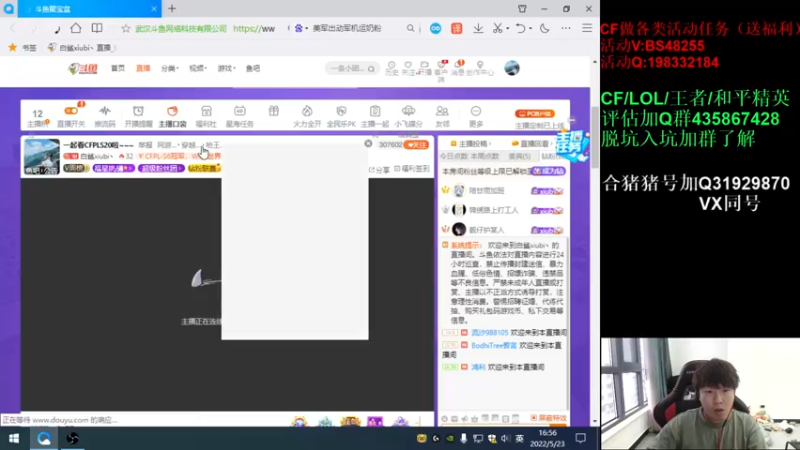The height and width of the screenshot is (450, 800).
Task: Open the scissors tool dropdown arrow
Action: tap(508, 29)
